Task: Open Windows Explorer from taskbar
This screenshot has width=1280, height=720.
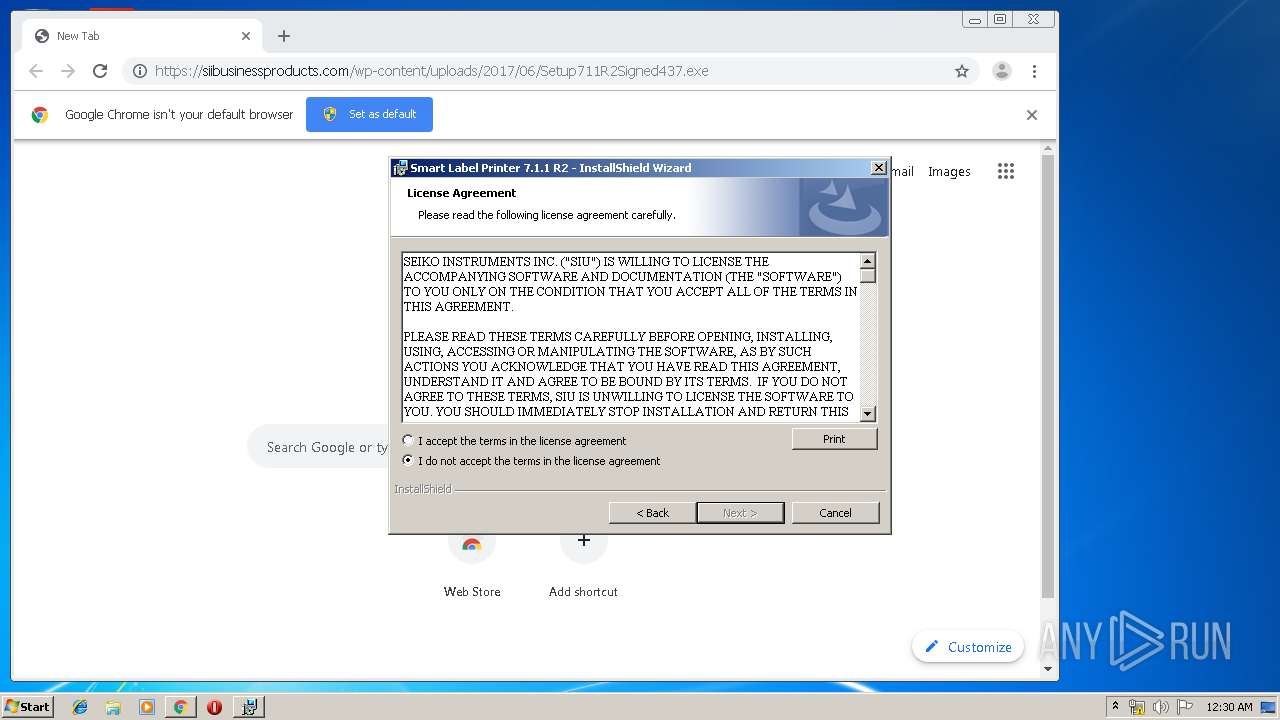Action: point(113,707)
